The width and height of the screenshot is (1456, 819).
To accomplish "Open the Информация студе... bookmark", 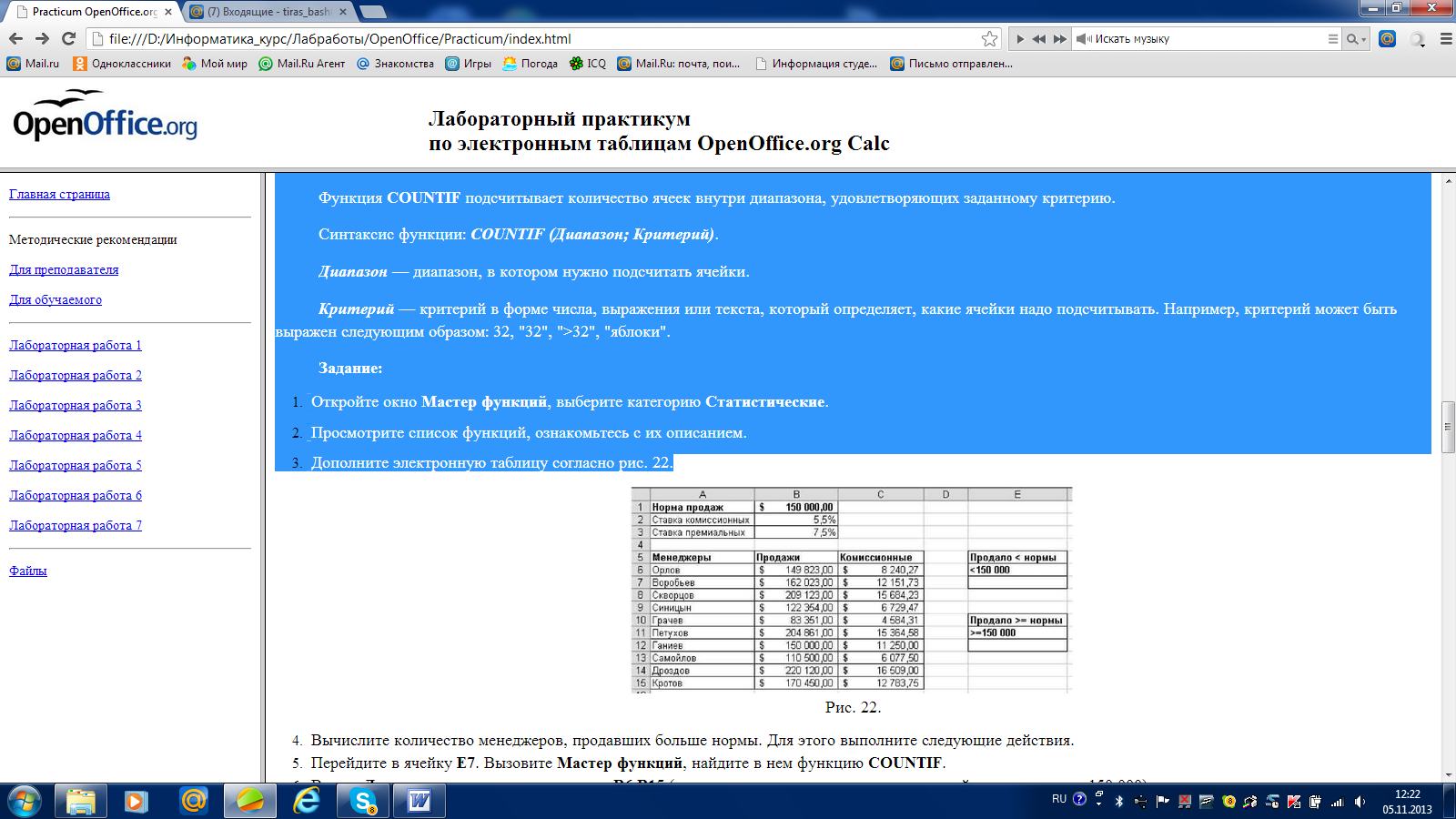I will click(816, 64).
